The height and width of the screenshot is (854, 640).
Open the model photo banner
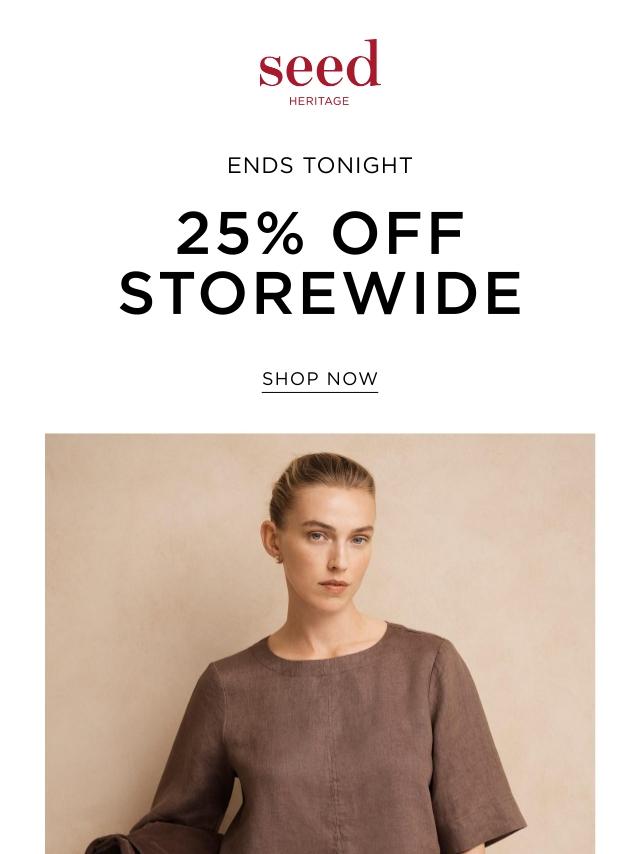320,644
